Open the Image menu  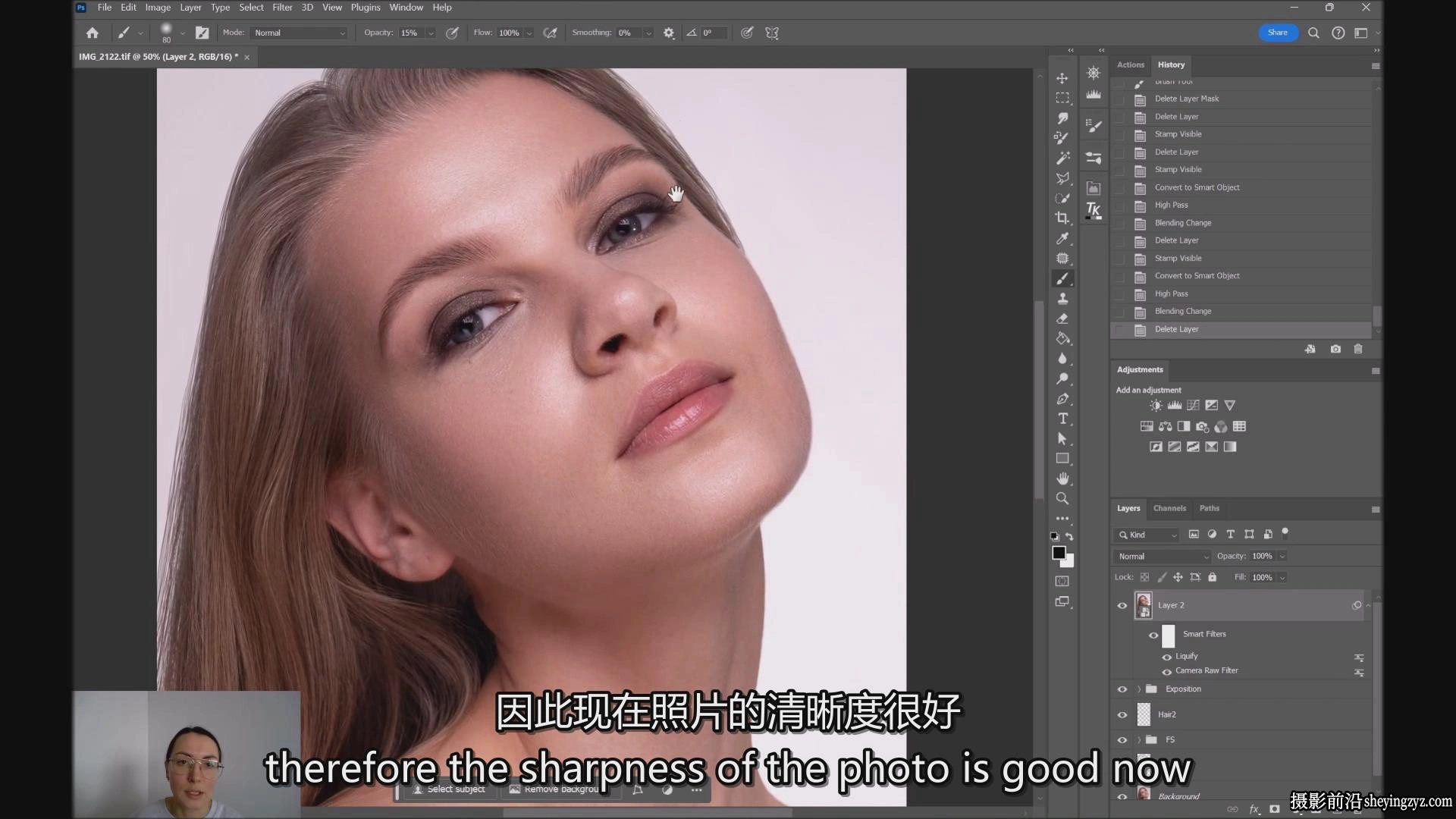158,8
